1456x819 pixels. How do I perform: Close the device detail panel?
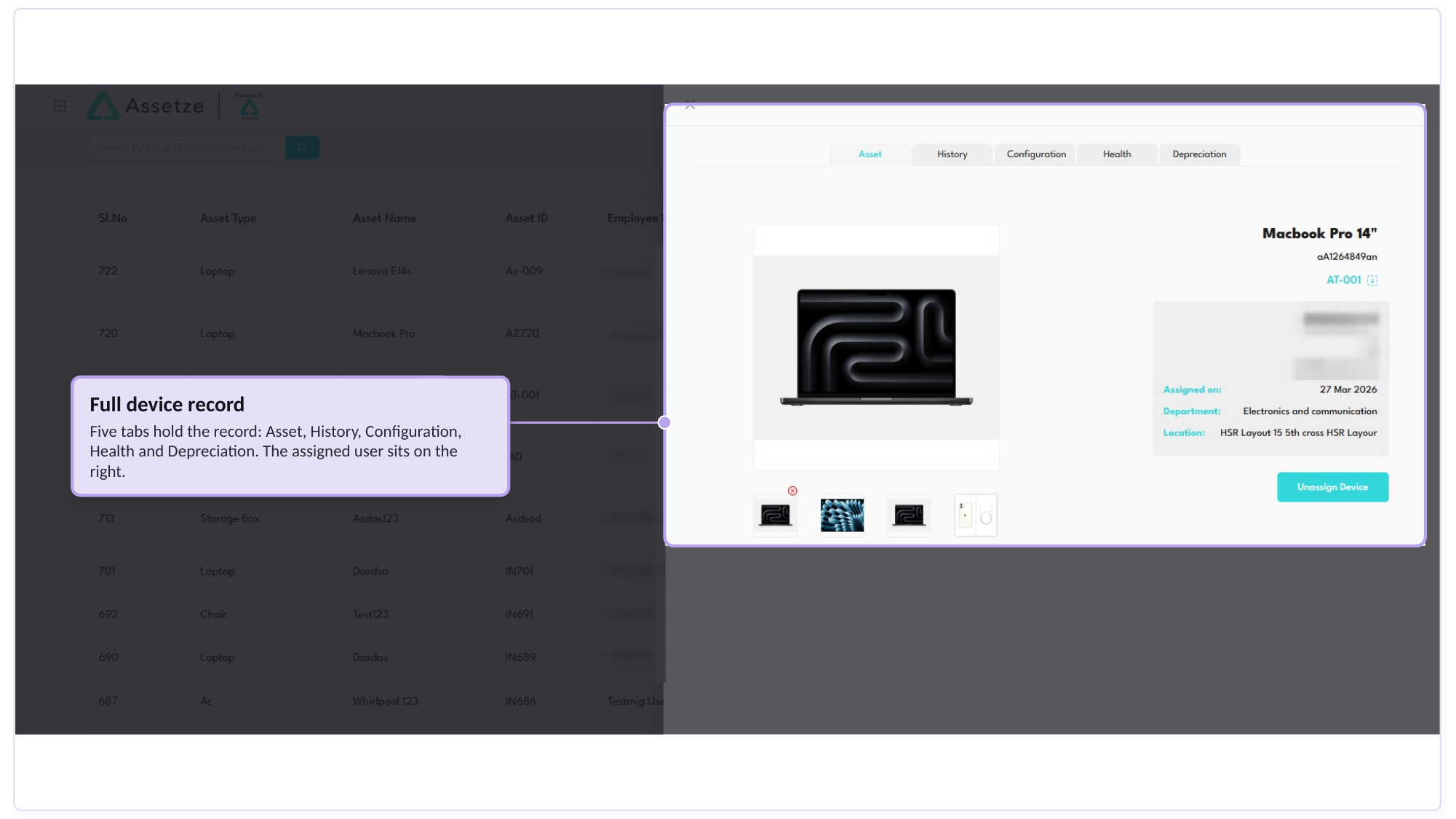pyautogui.click(x=690, y=106)
